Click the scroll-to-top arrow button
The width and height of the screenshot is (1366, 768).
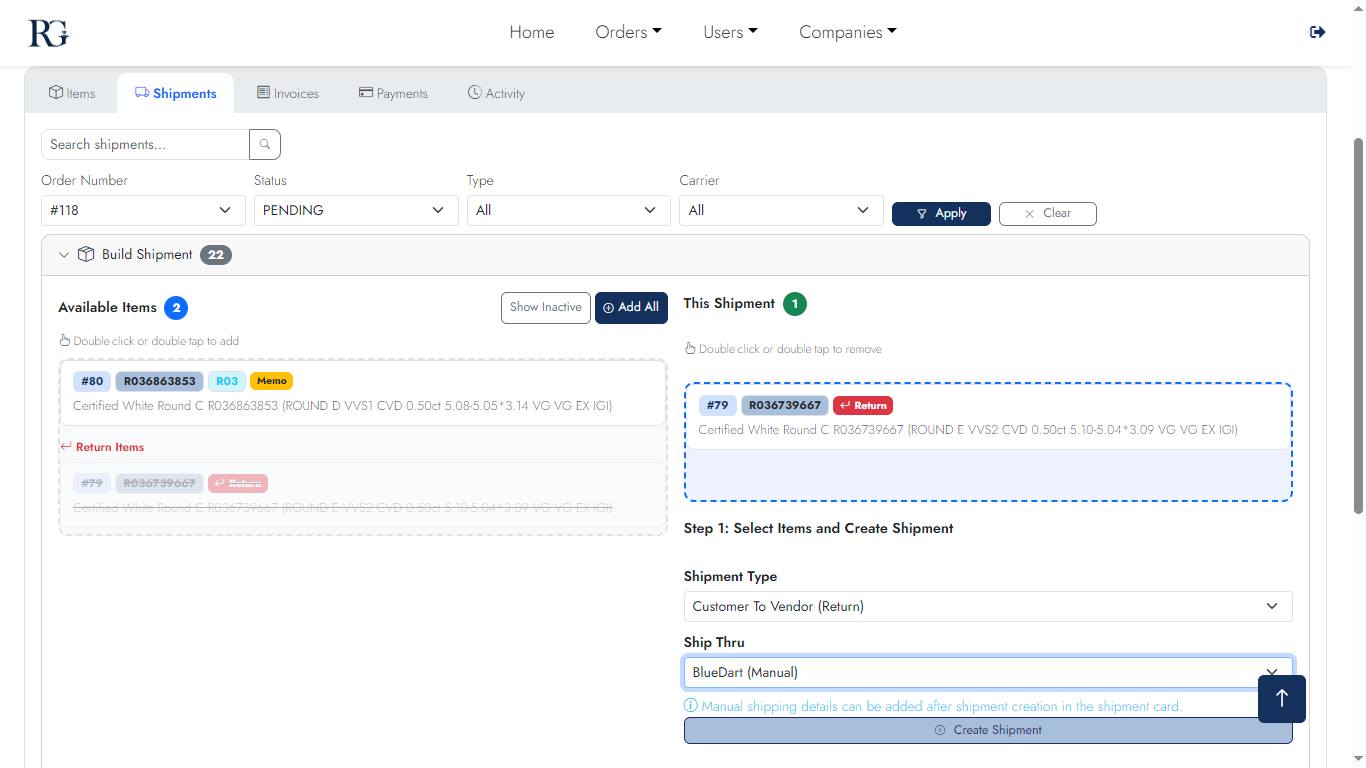point(1281,698)
